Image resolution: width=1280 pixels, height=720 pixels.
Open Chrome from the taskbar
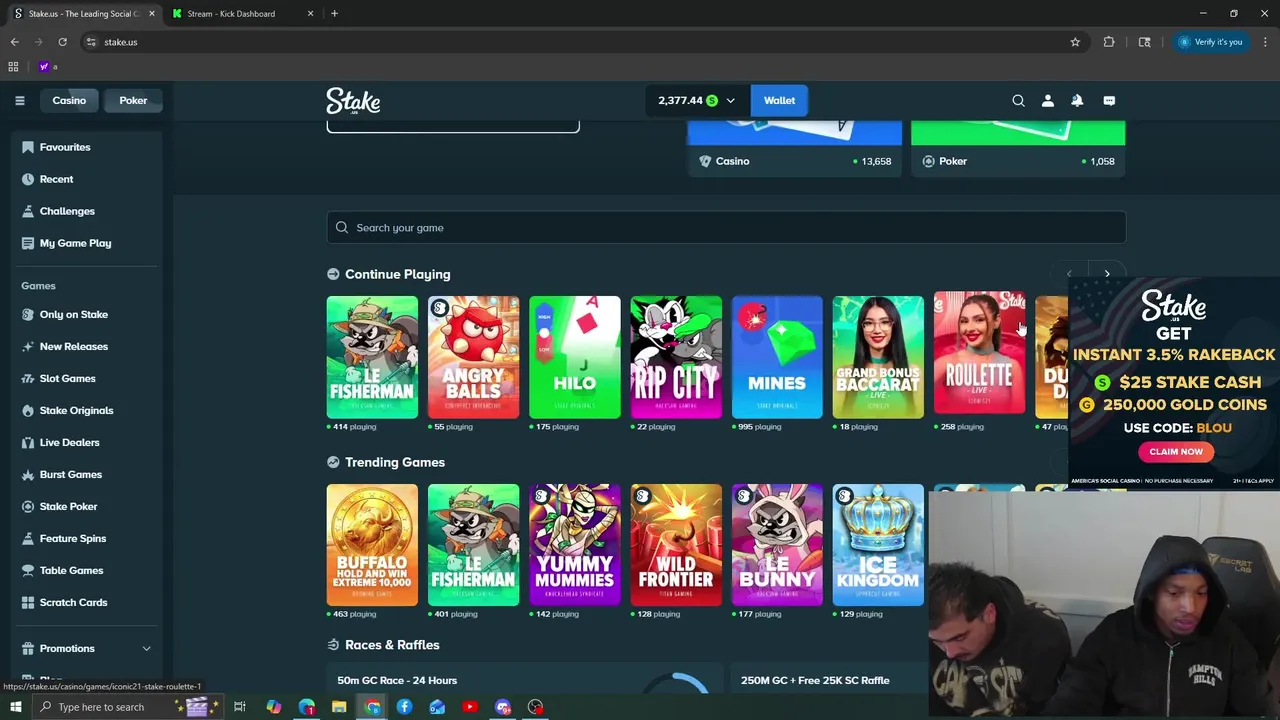(x=372, y=707)
